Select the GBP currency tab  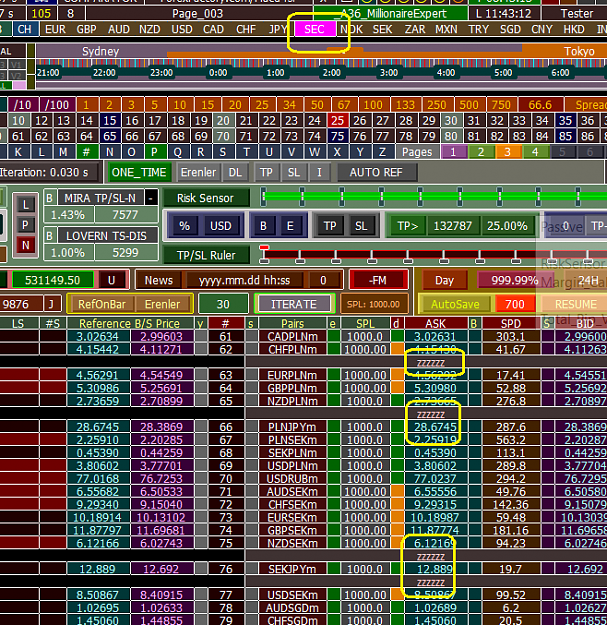[x=86, y=29]
